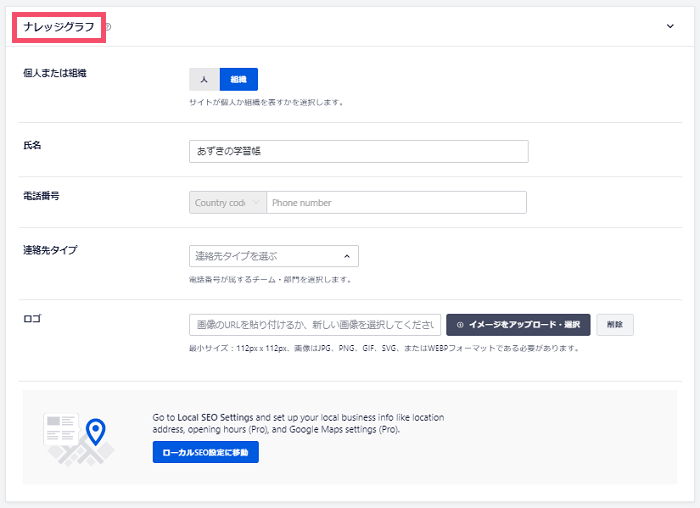Click ローカルSEO設定に移動 button
Viewport: 700px width, 508px height.
coord(206,452)
